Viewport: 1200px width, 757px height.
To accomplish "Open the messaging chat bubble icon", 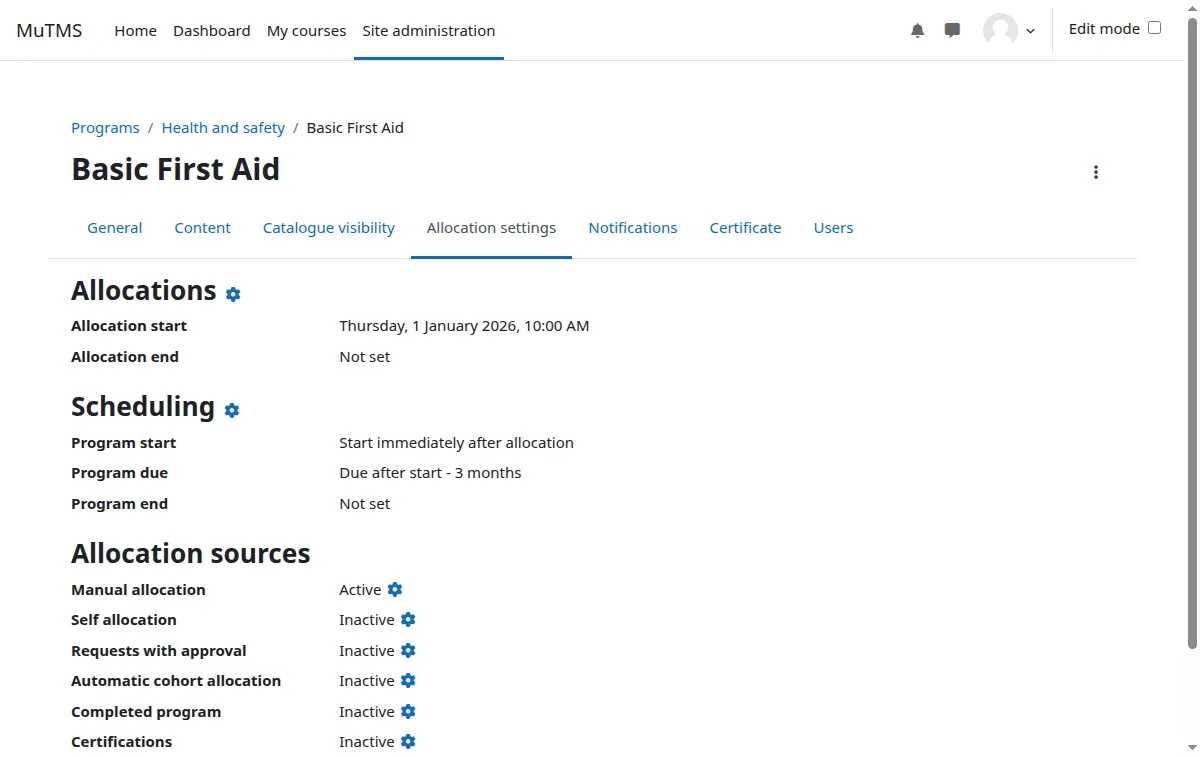I will pos(952,31).
